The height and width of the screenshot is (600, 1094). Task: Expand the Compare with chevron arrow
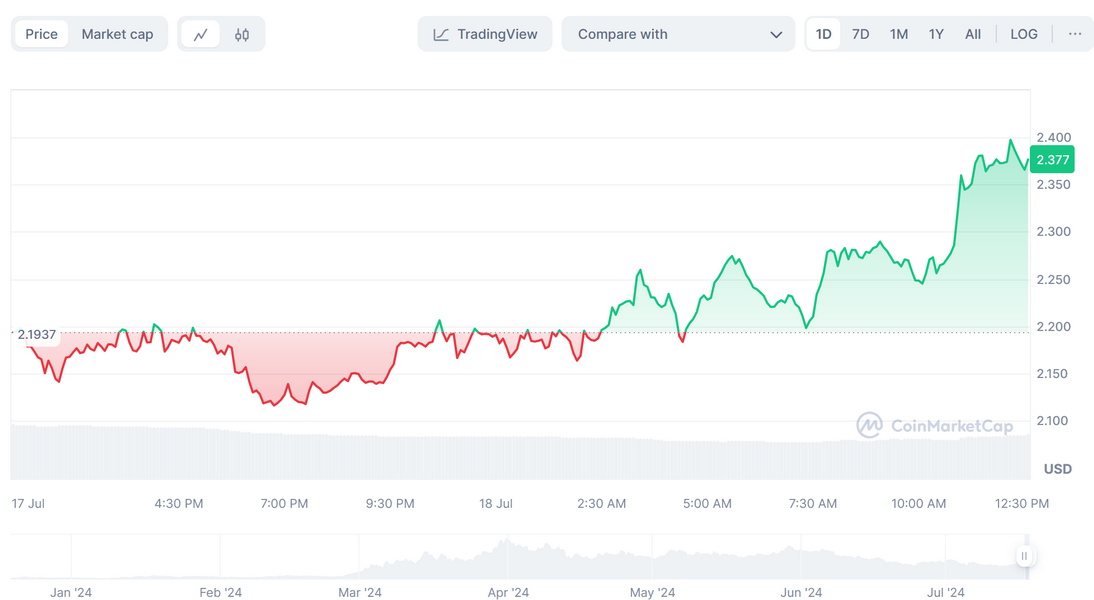(776, 34)
